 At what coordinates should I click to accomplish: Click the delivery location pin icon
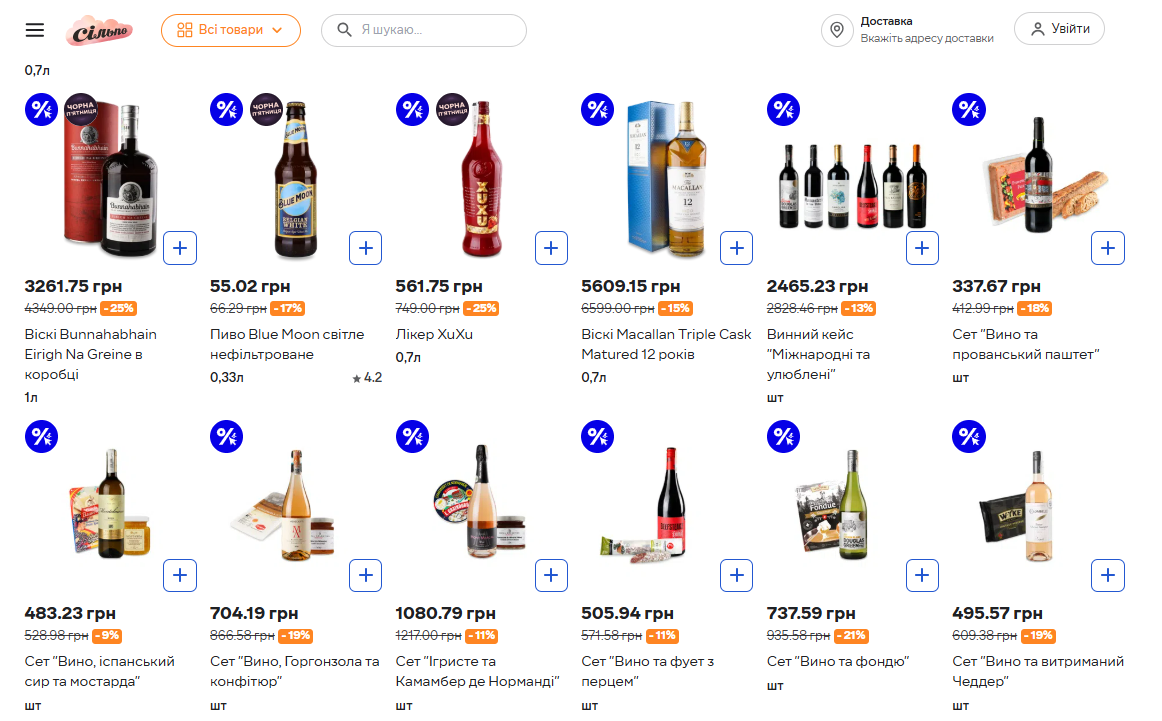pos(837,30)
